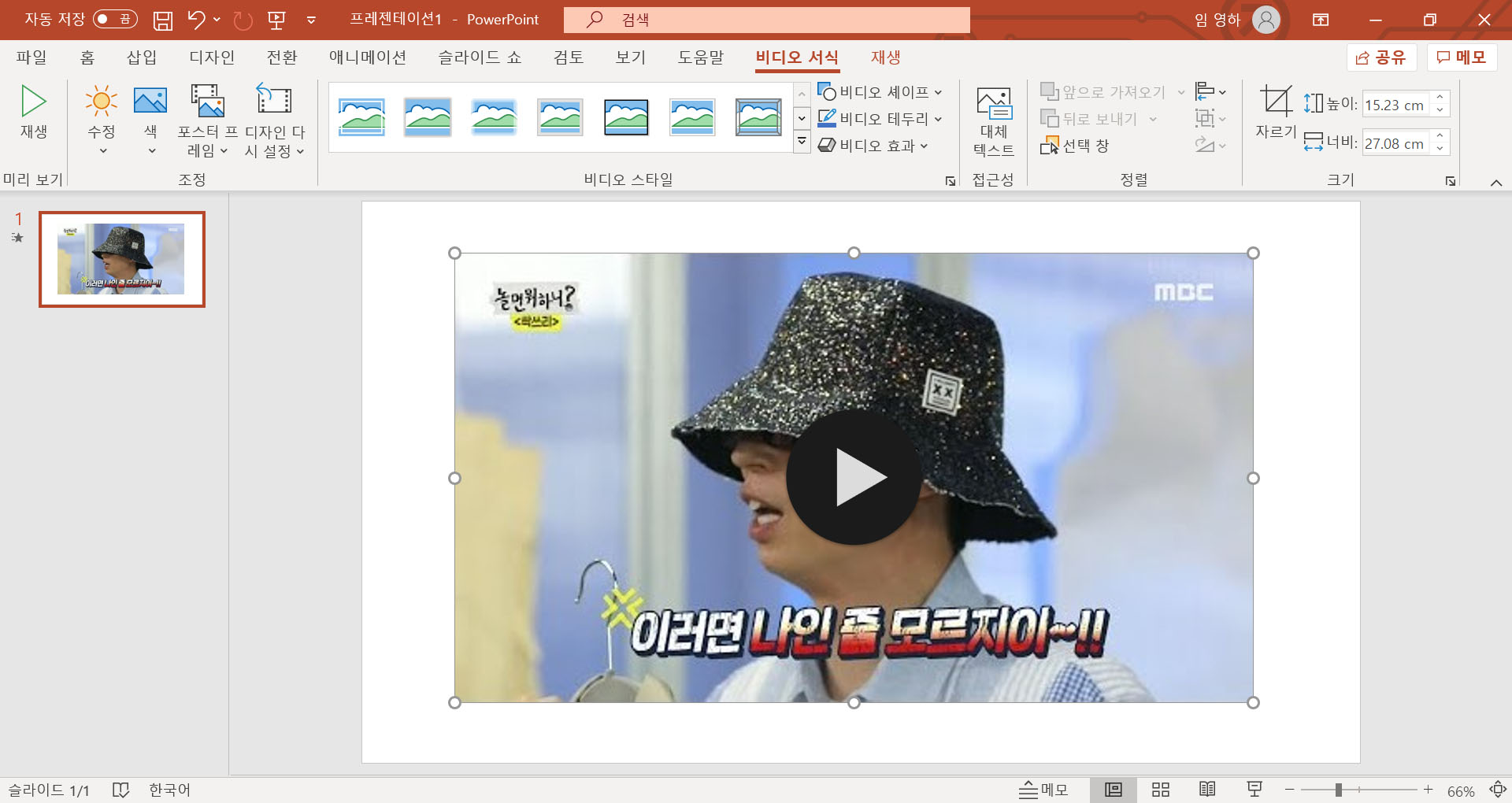Select slide 1 thumbnail
The image size is (1512, 803).
tap(122, 259)
